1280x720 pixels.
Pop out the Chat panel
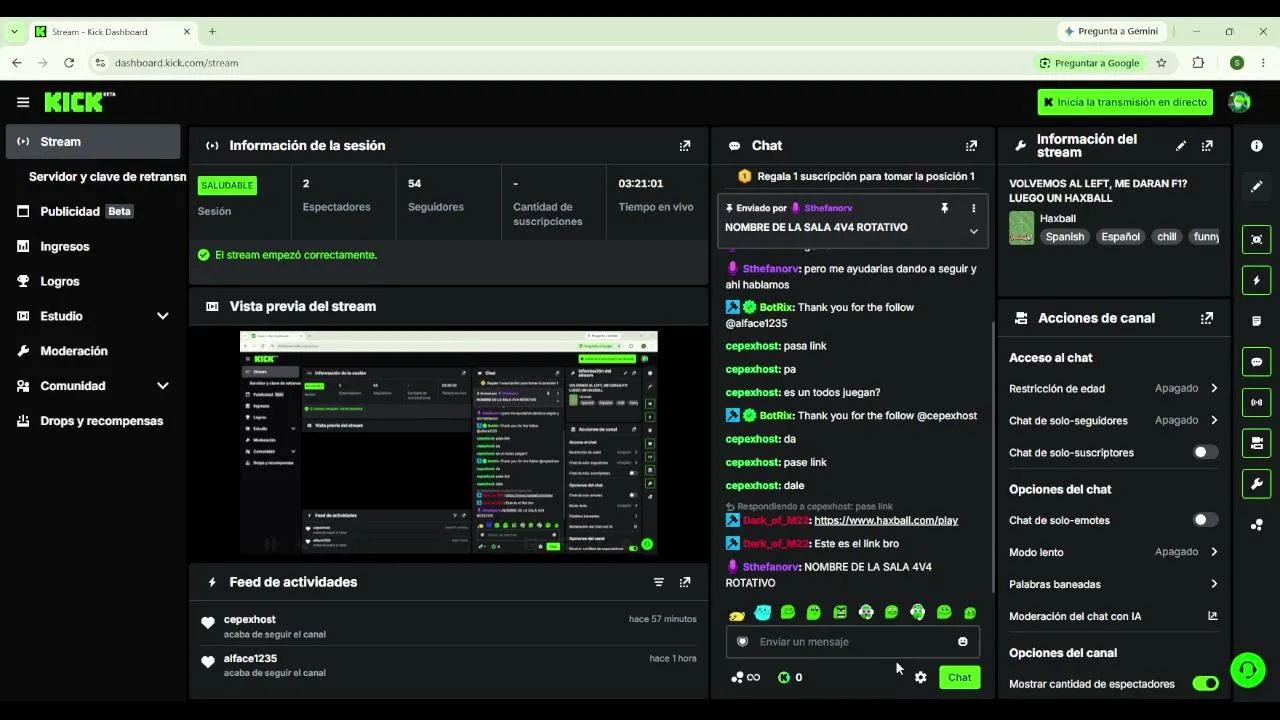[x=971, y=146]
